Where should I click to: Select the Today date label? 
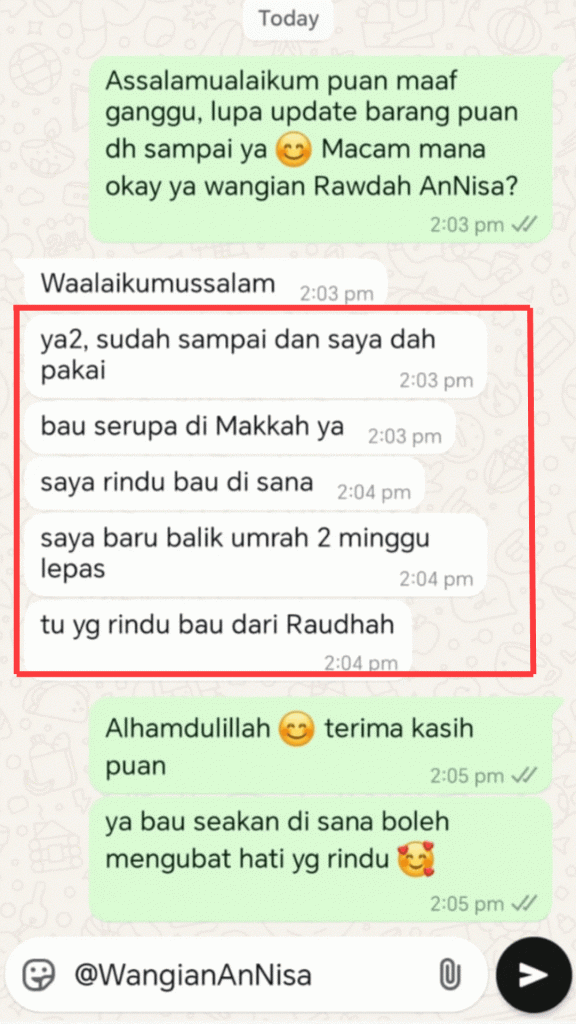(288, 18)
